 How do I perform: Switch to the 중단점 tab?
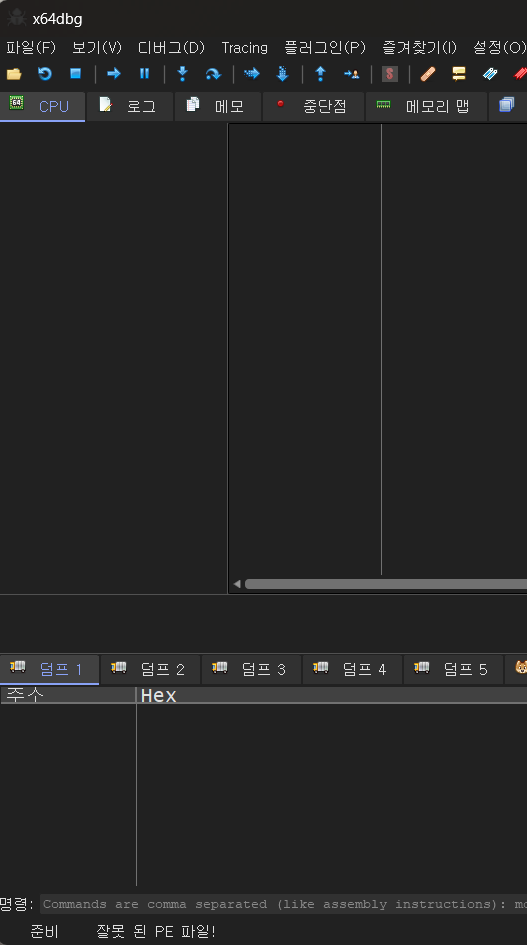[313, 106]
